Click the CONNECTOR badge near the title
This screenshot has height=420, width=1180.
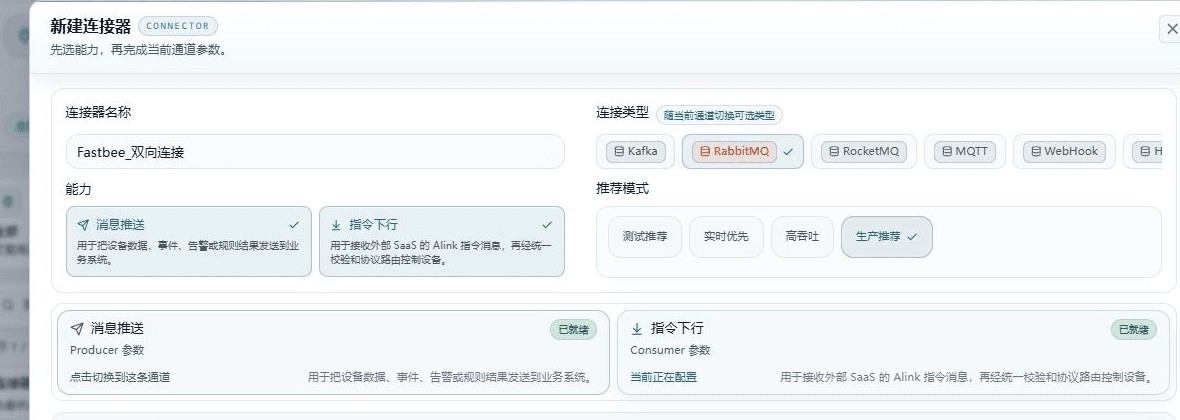coord(178,26)
